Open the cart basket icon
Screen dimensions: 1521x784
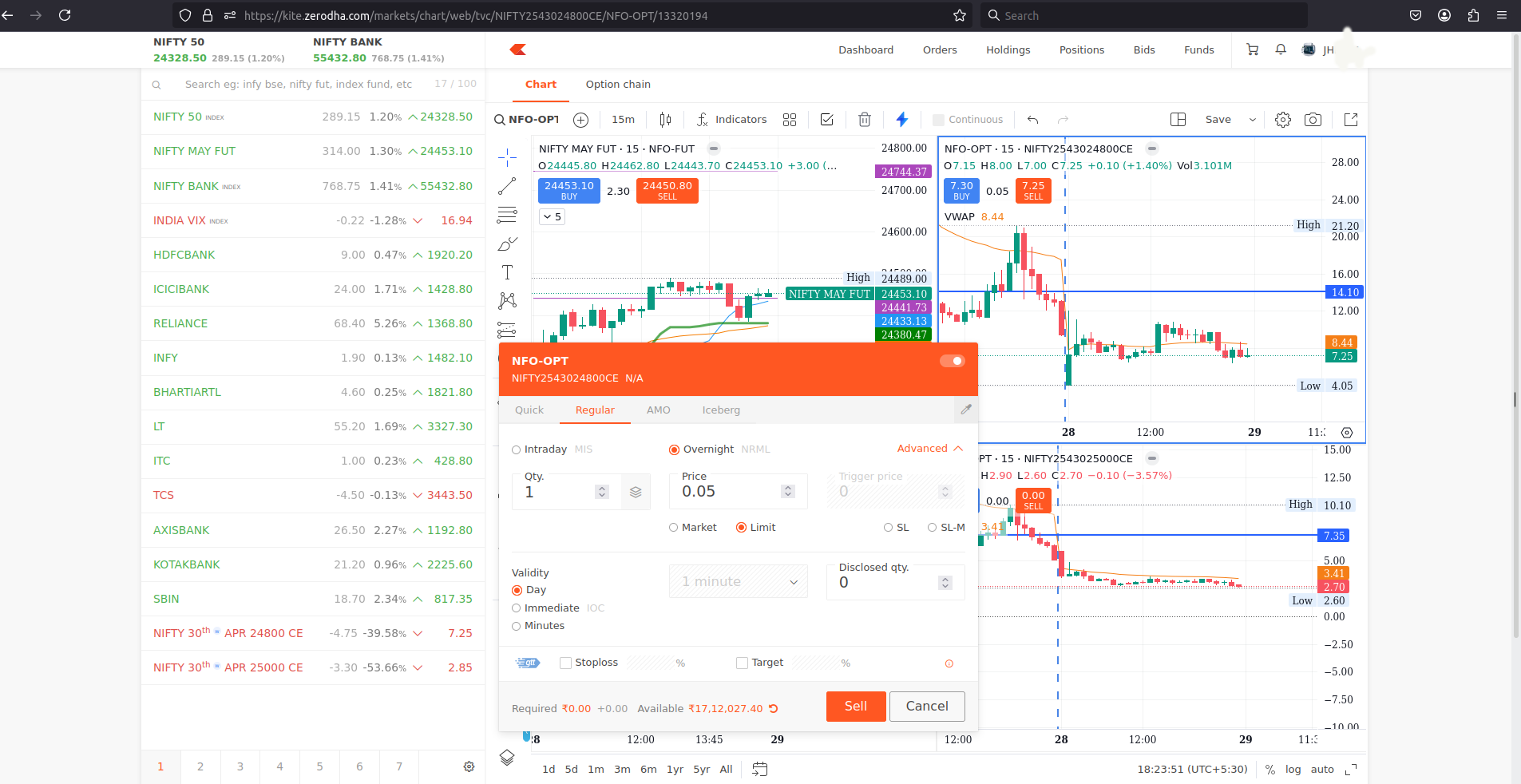pos(1252,49)
